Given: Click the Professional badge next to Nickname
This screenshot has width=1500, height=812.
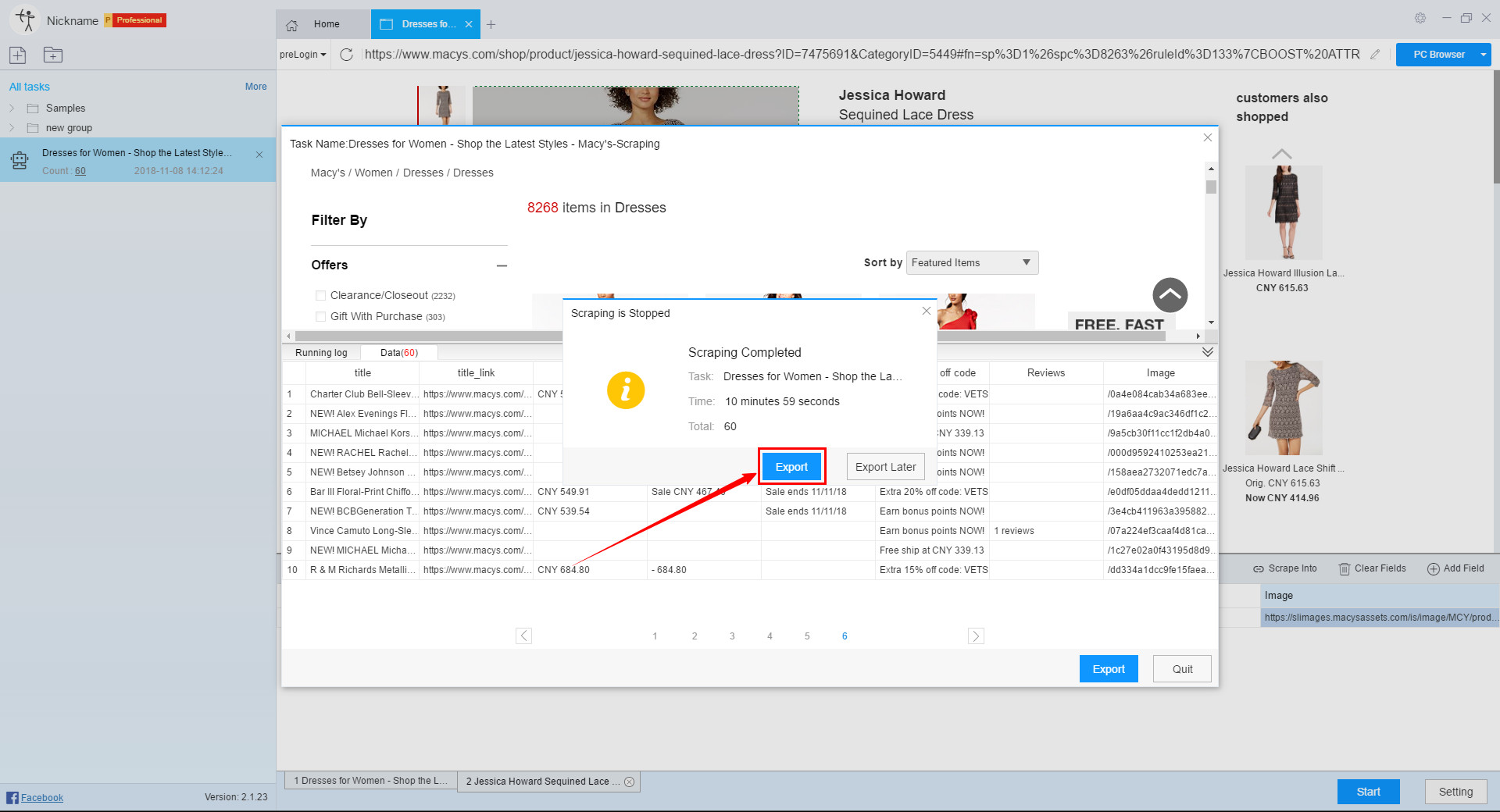Looking at the screenshot, I should point(135,20).
